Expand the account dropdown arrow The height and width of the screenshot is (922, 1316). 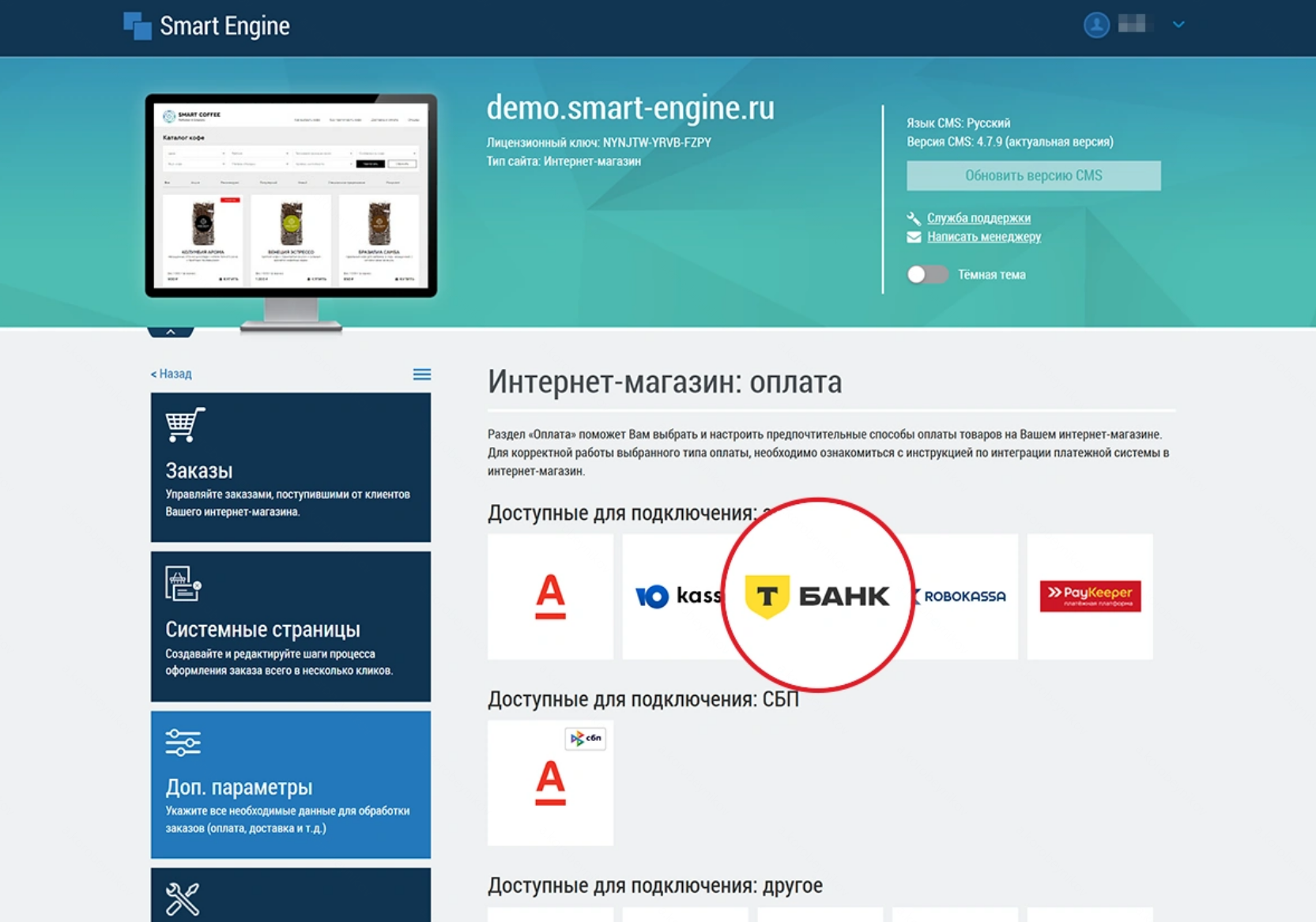[x=1178, y=25]
